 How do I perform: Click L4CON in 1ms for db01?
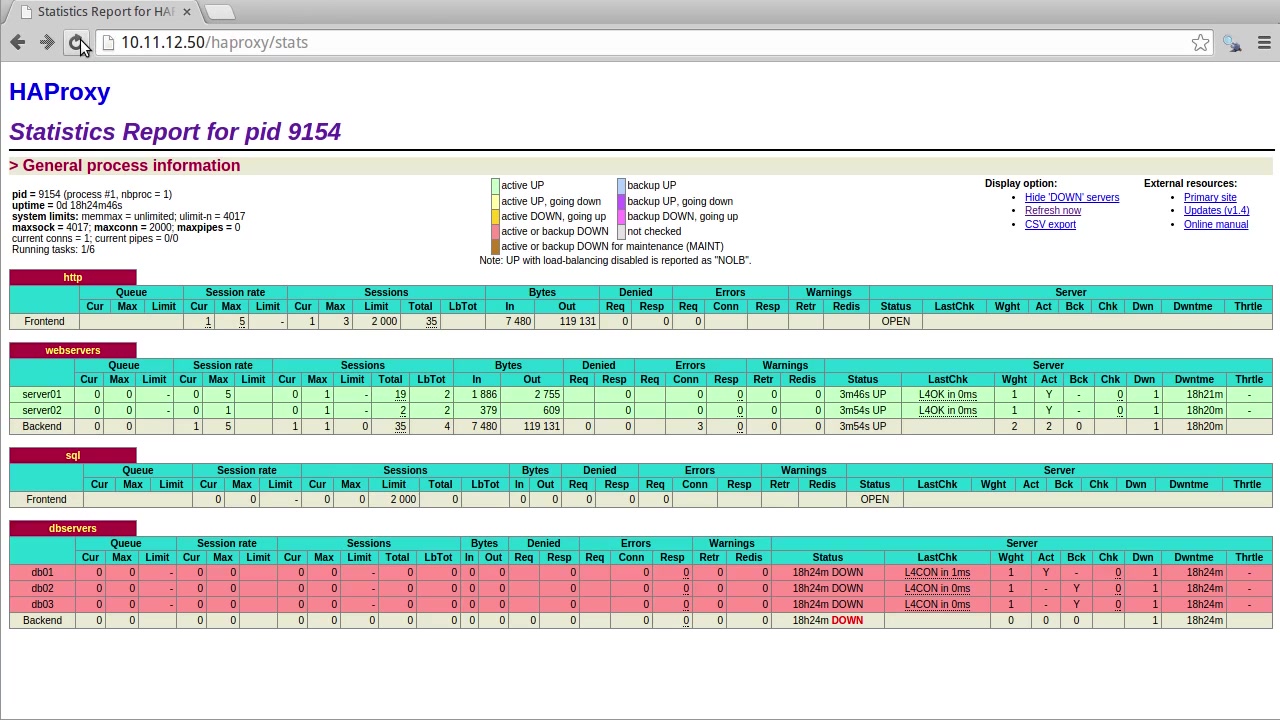point(937,573)
